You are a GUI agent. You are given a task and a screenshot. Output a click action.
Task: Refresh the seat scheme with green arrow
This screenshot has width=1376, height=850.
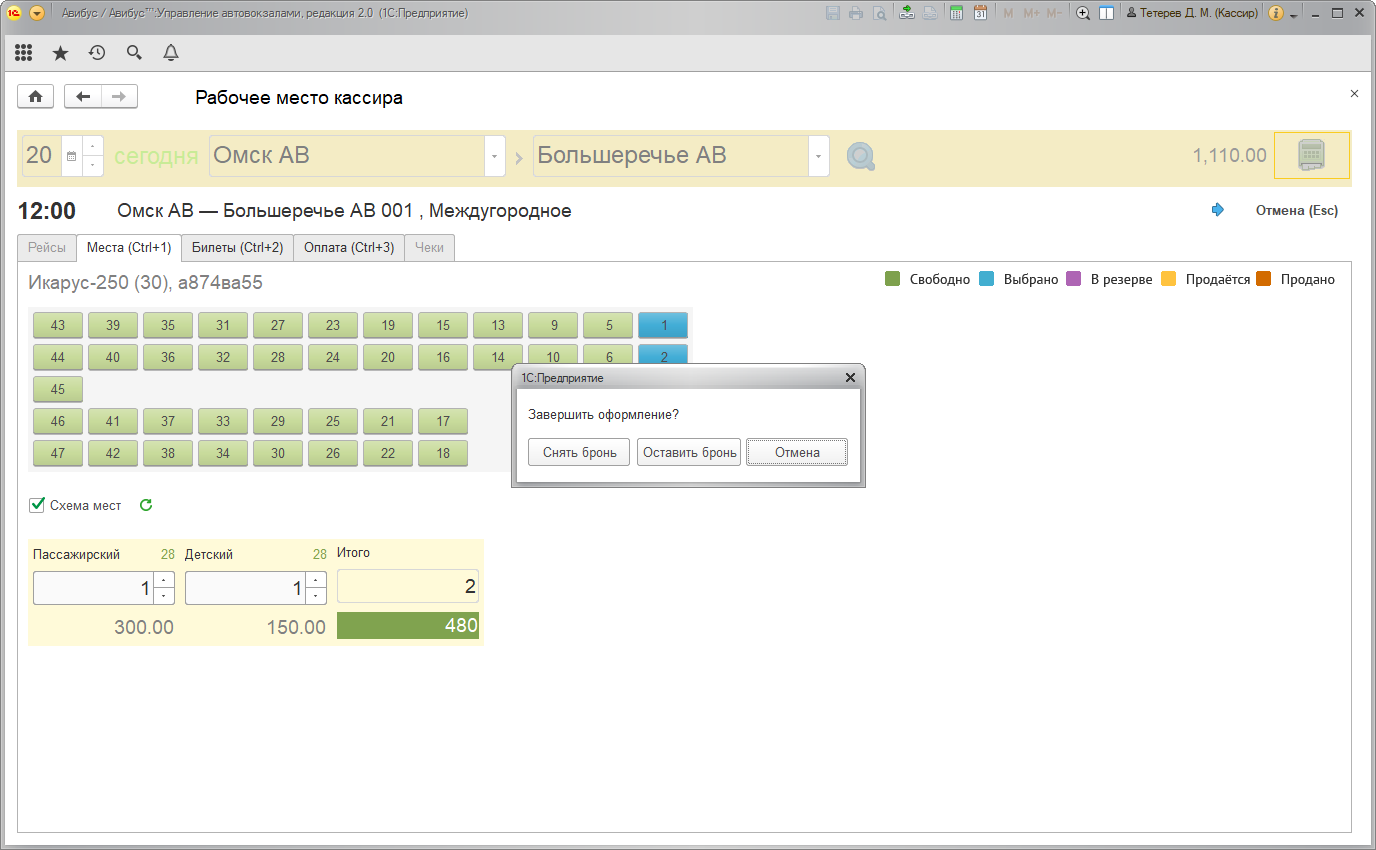[146, 505]
